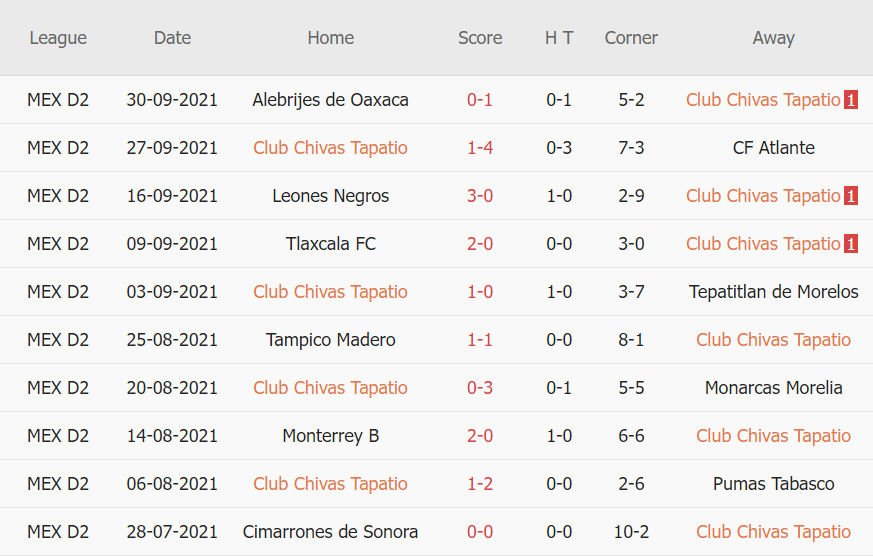Open the Pumas Tabasco team link
The height and width of the screenshot is (556, 873).
click(773, 484)
